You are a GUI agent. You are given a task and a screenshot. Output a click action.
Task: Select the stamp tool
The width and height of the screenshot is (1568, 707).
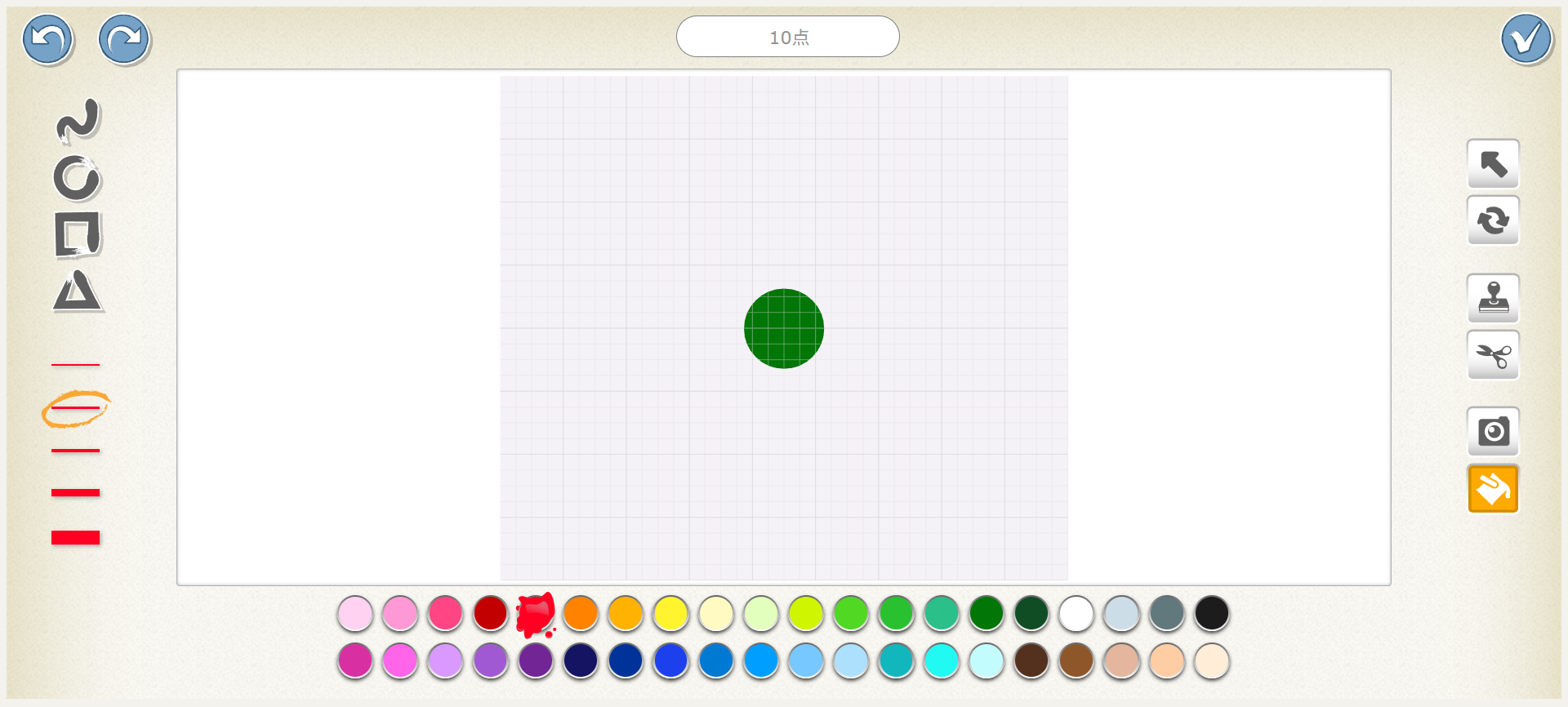[x=1493, y=298]
